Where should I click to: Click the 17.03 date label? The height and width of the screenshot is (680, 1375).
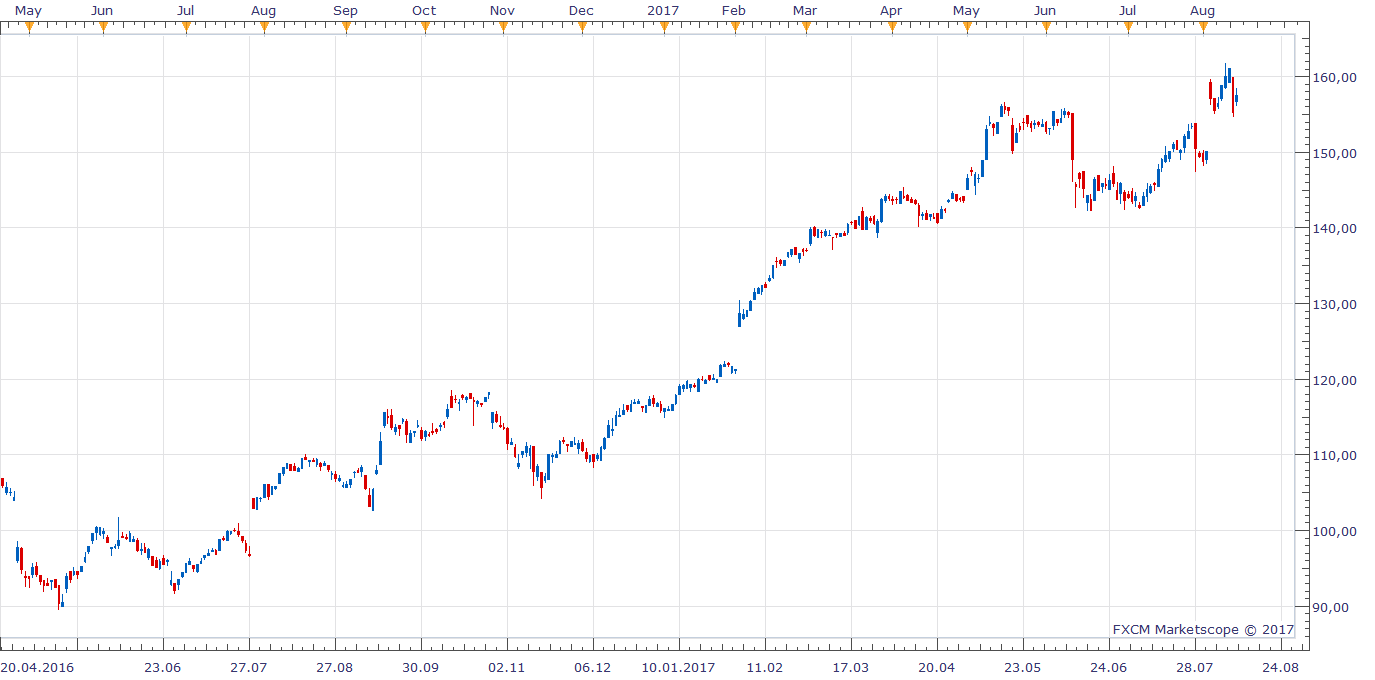pyautogui.click(x=851, y=667)
